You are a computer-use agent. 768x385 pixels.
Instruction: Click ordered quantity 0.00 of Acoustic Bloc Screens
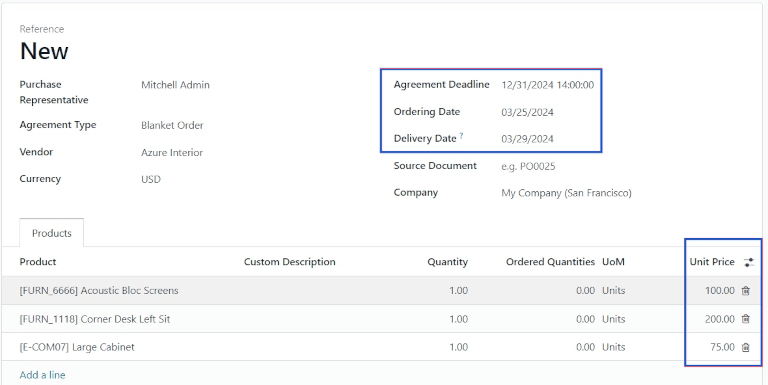click(x=585, y=290)
